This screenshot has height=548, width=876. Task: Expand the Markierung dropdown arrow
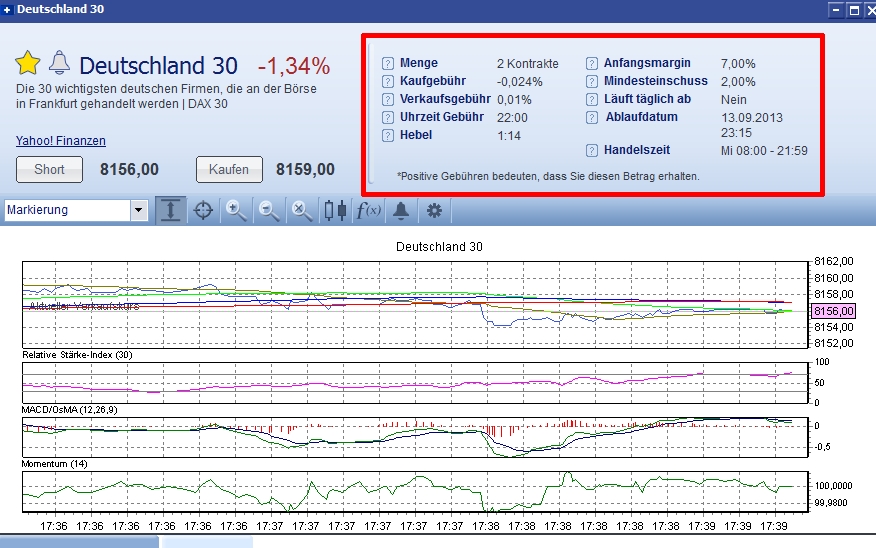[x=139, y=211]
